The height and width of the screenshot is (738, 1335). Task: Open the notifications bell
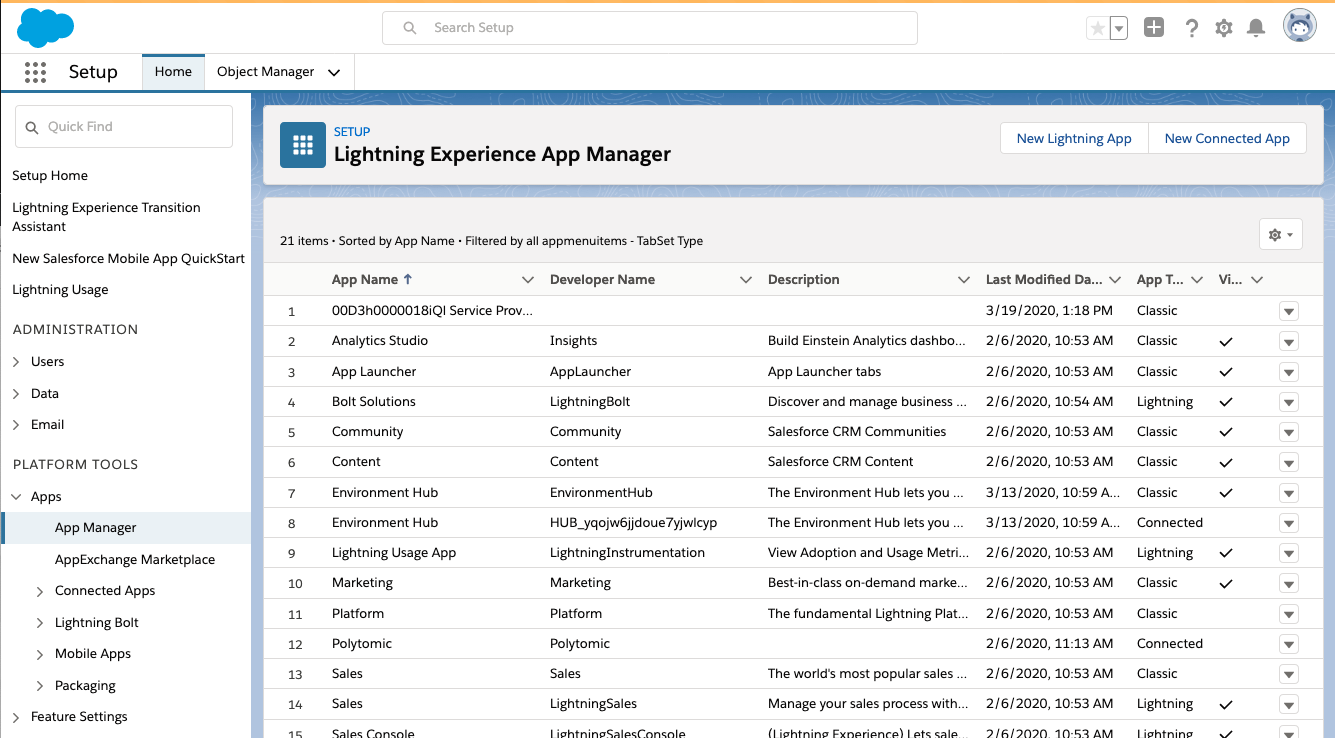pos(1256,28)
